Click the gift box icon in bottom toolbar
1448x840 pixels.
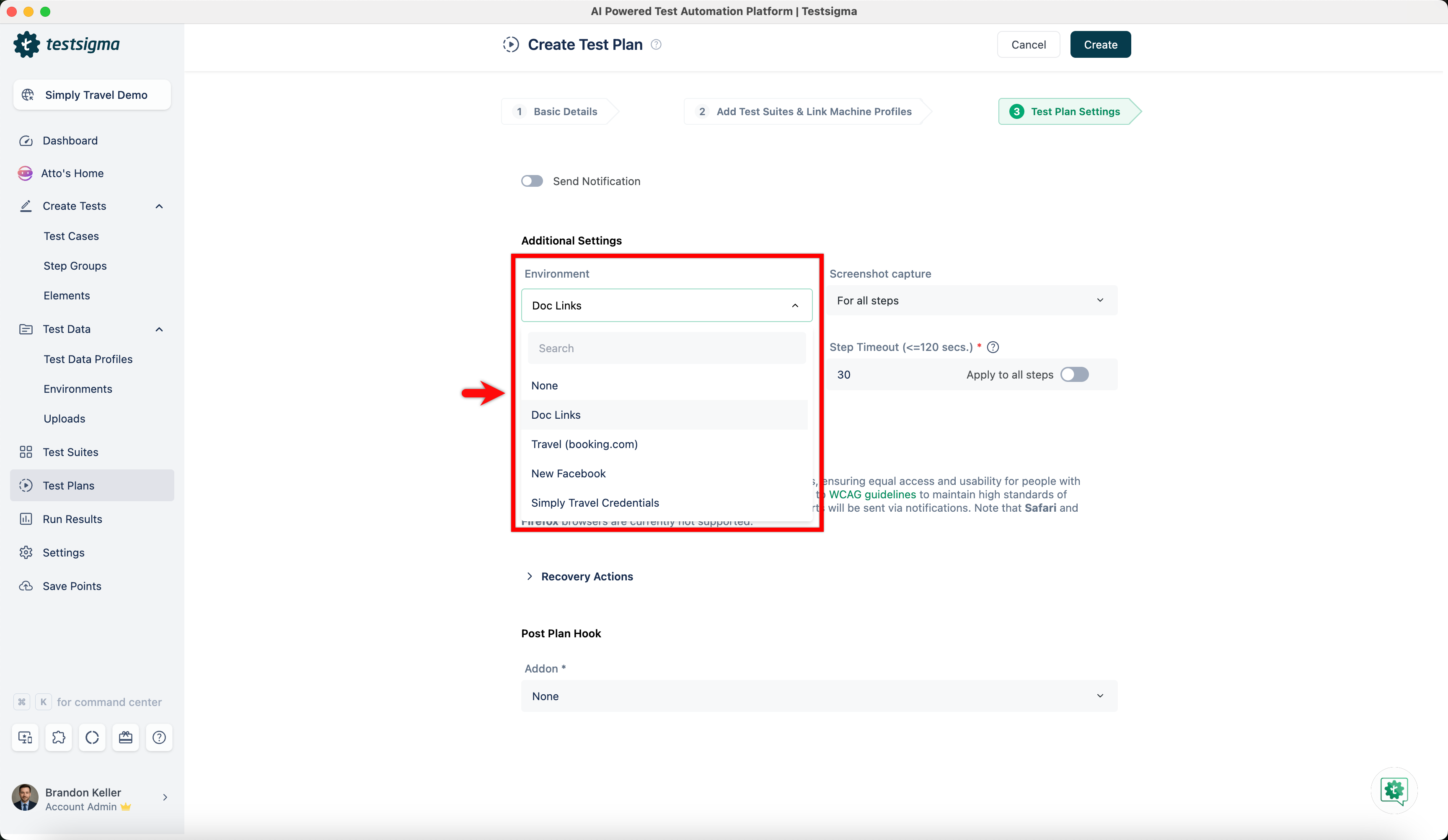click(125, 737)
